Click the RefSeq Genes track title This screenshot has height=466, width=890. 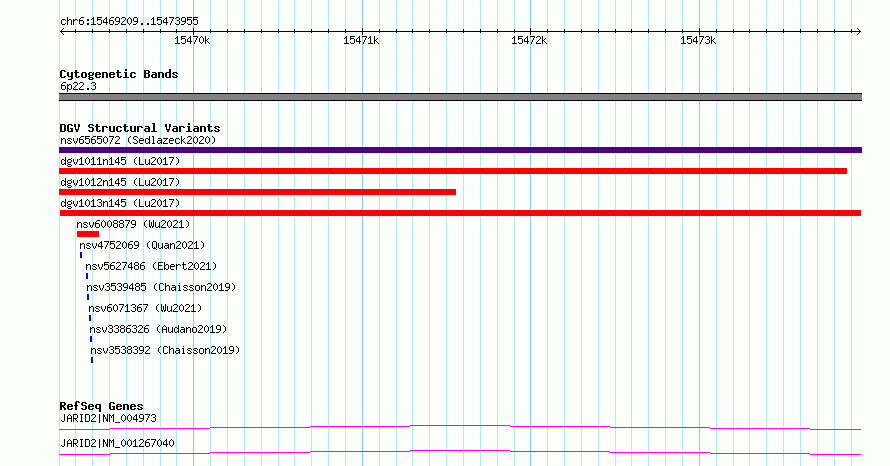tap(102, 406)
